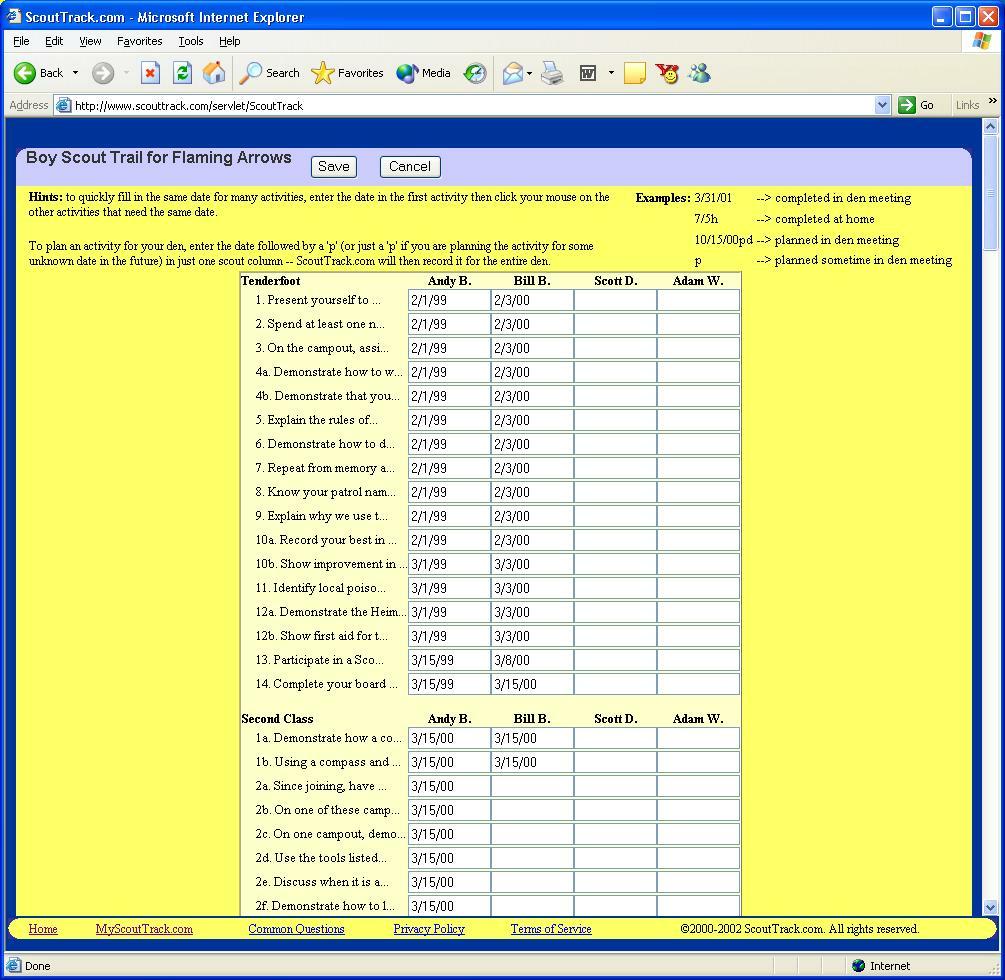Open the Mail options dropdown arrow

coord(529,73)
